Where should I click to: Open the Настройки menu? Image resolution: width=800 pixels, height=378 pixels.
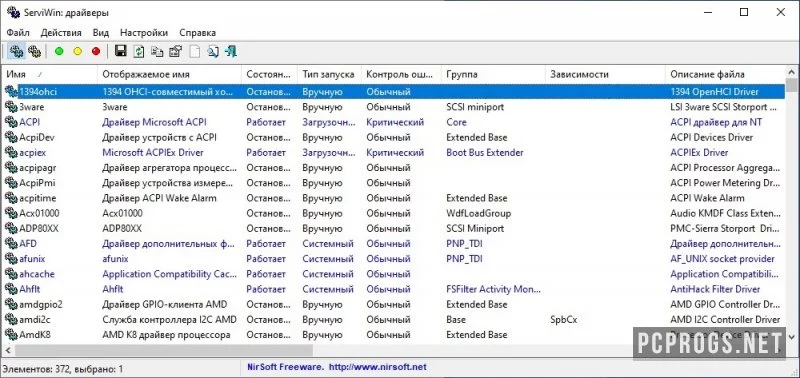144,33
